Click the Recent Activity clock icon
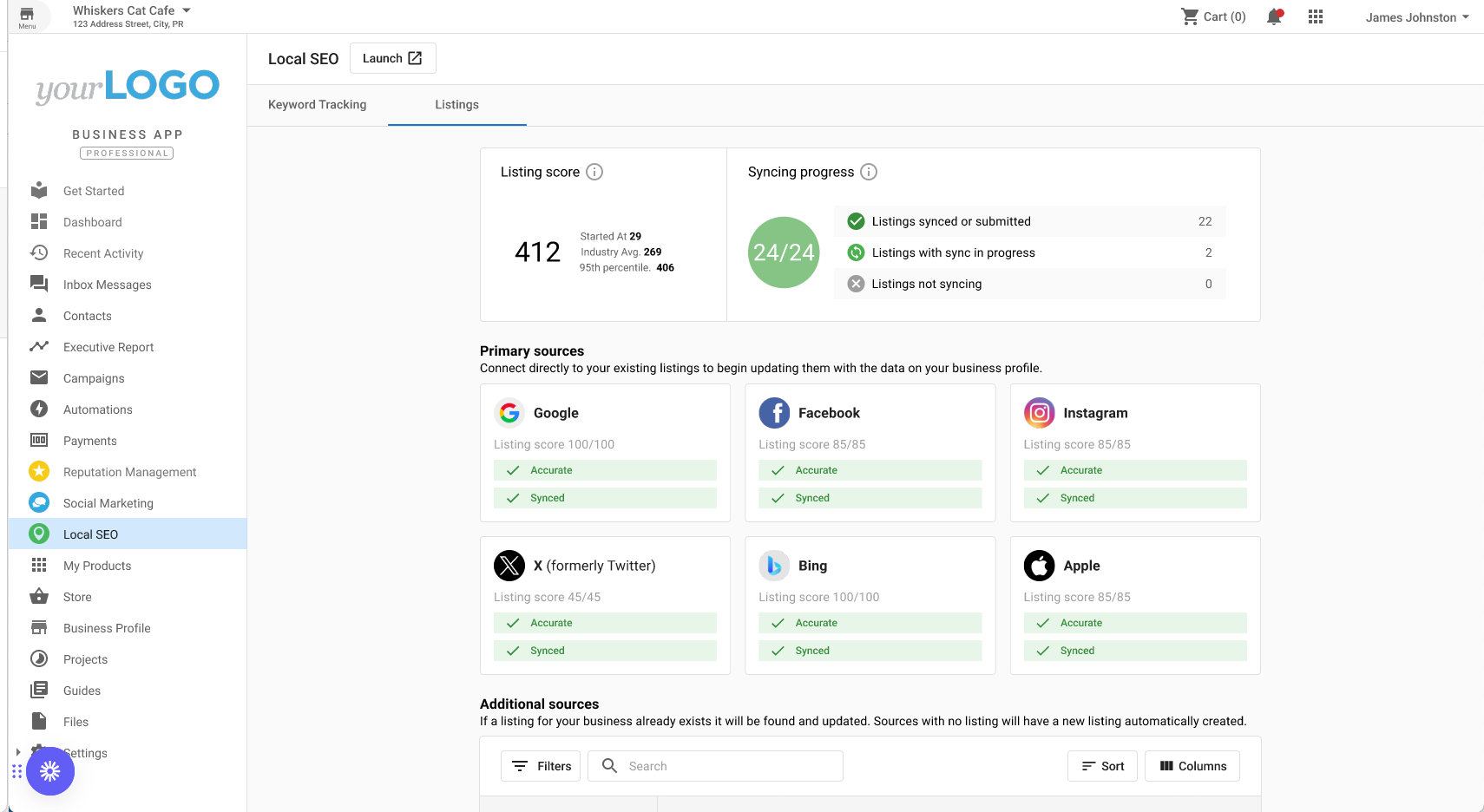This screenshot has height=812, width=1484. tap(39, 252)
